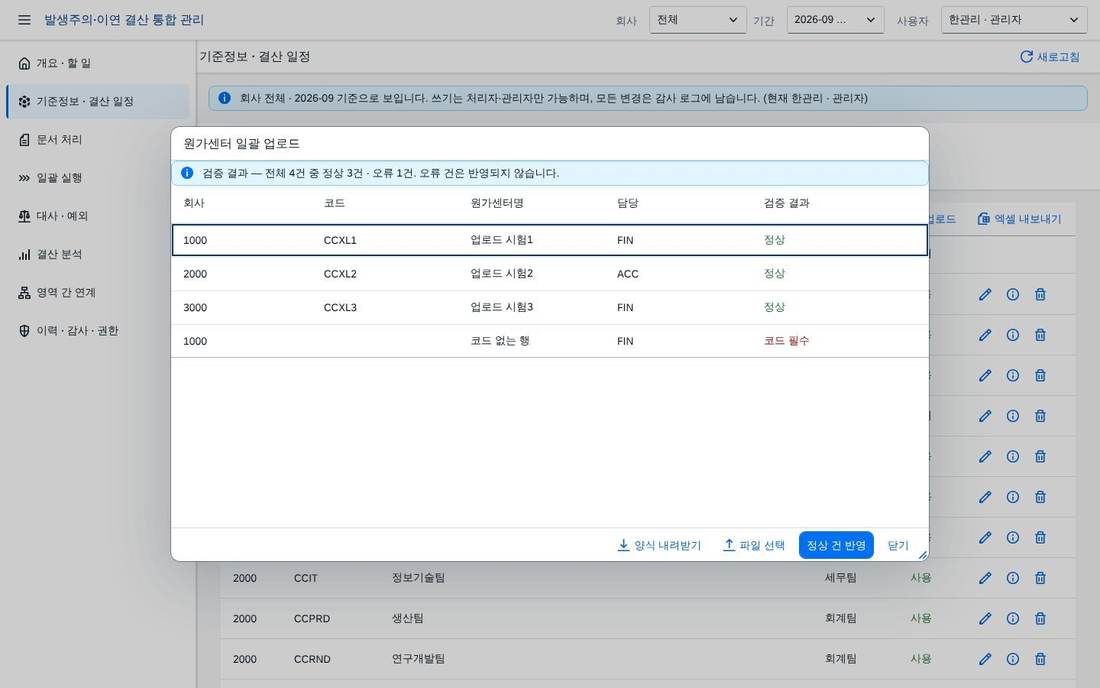Click 사용 status in the CCRND row
The image size is (1100, 688).
[920, 659]
